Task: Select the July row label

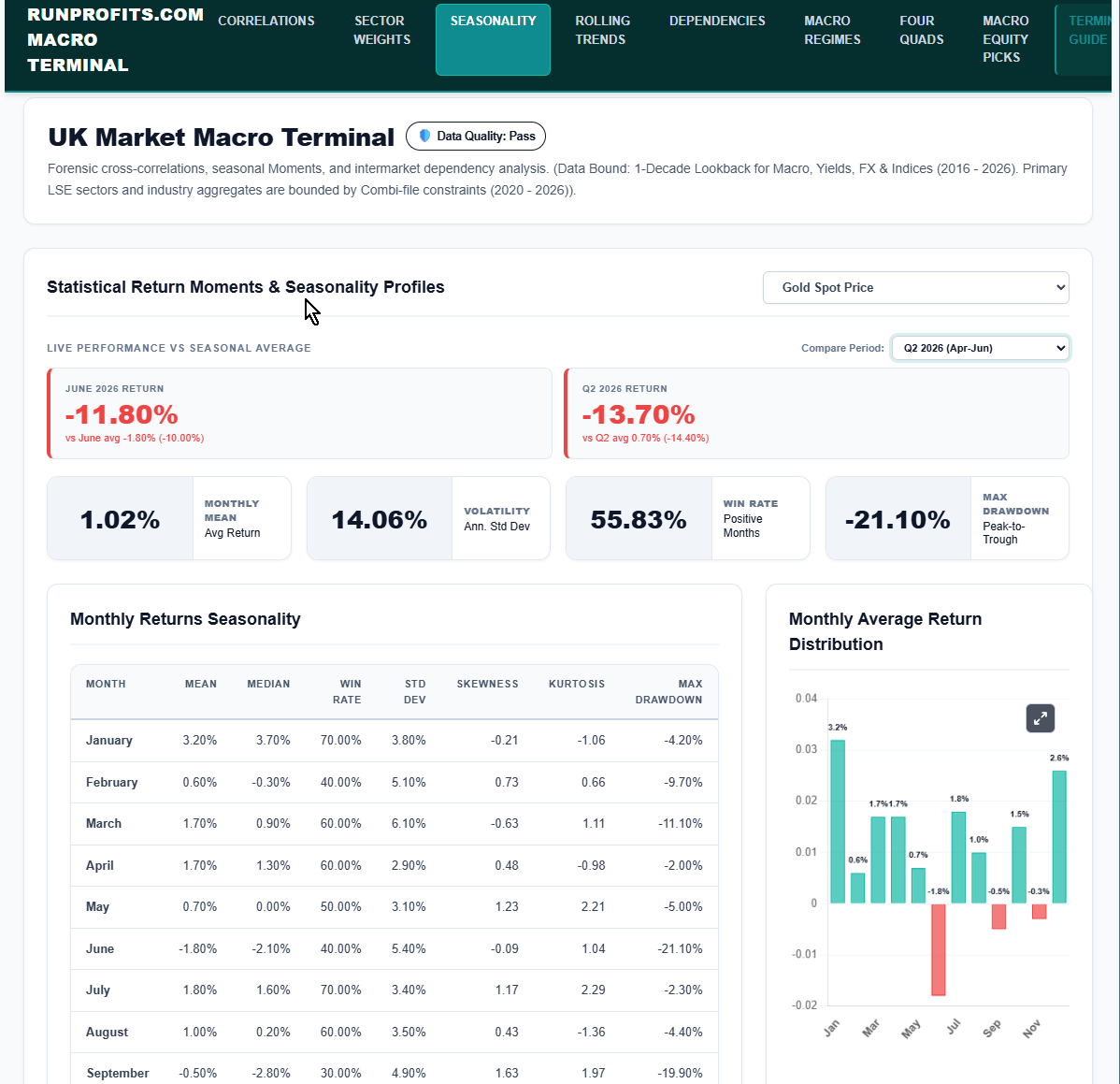Action: [98, 990]
